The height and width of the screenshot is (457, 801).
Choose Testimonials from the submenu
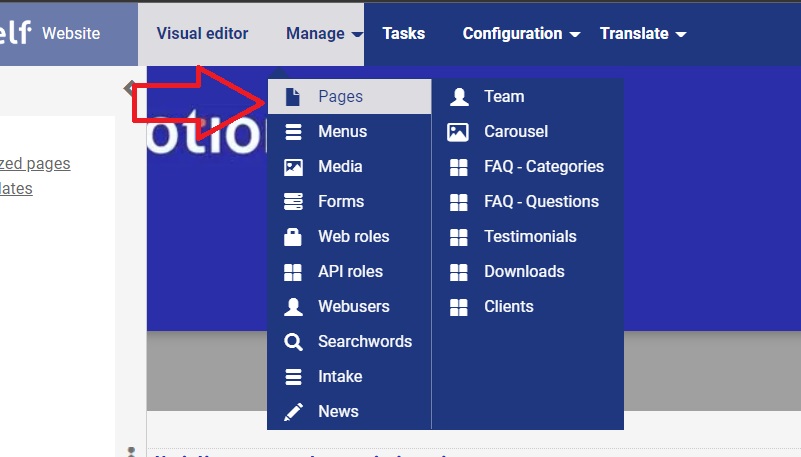point(530,237)
